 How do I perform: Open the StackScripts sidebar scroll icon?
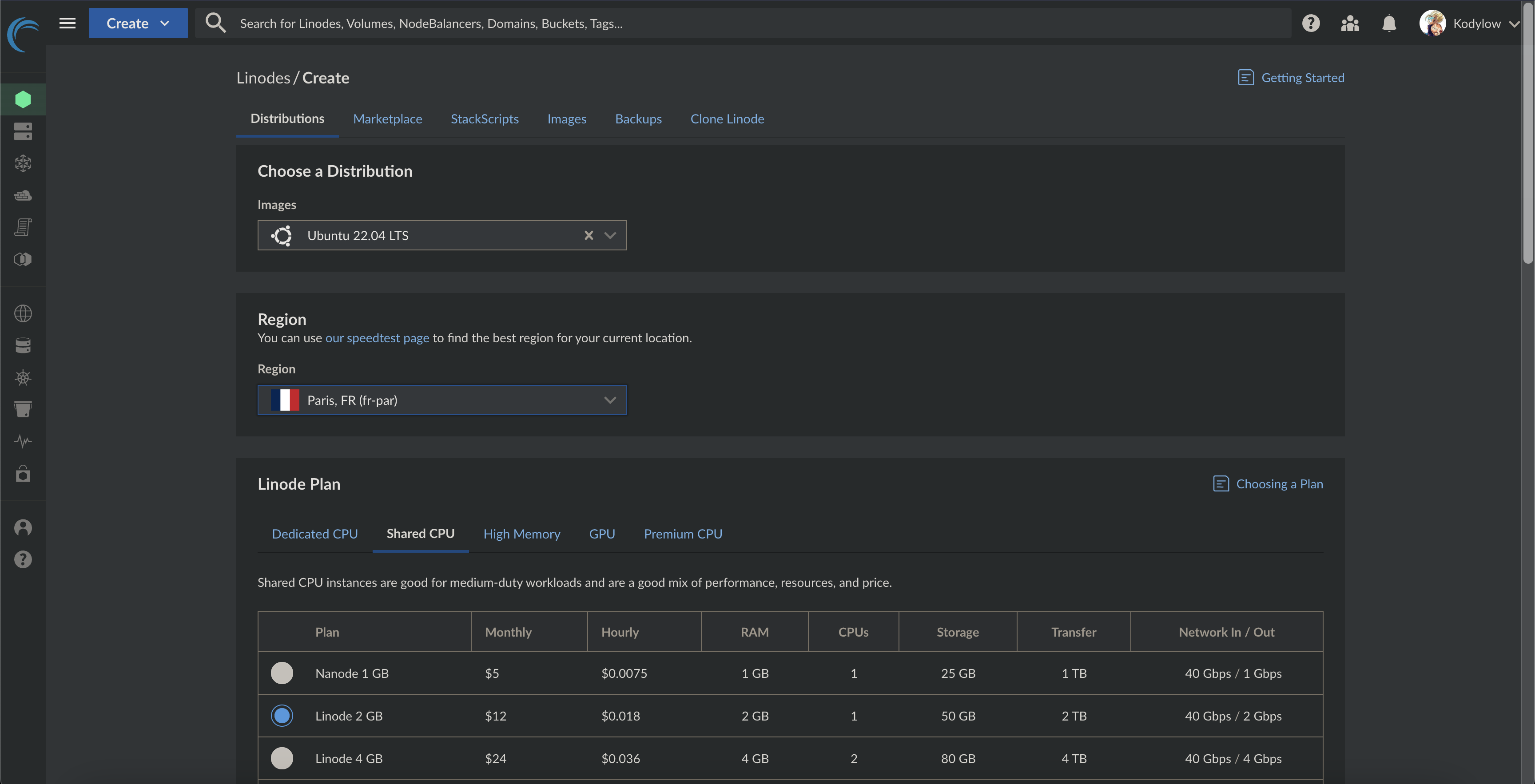tap(23, 227)
